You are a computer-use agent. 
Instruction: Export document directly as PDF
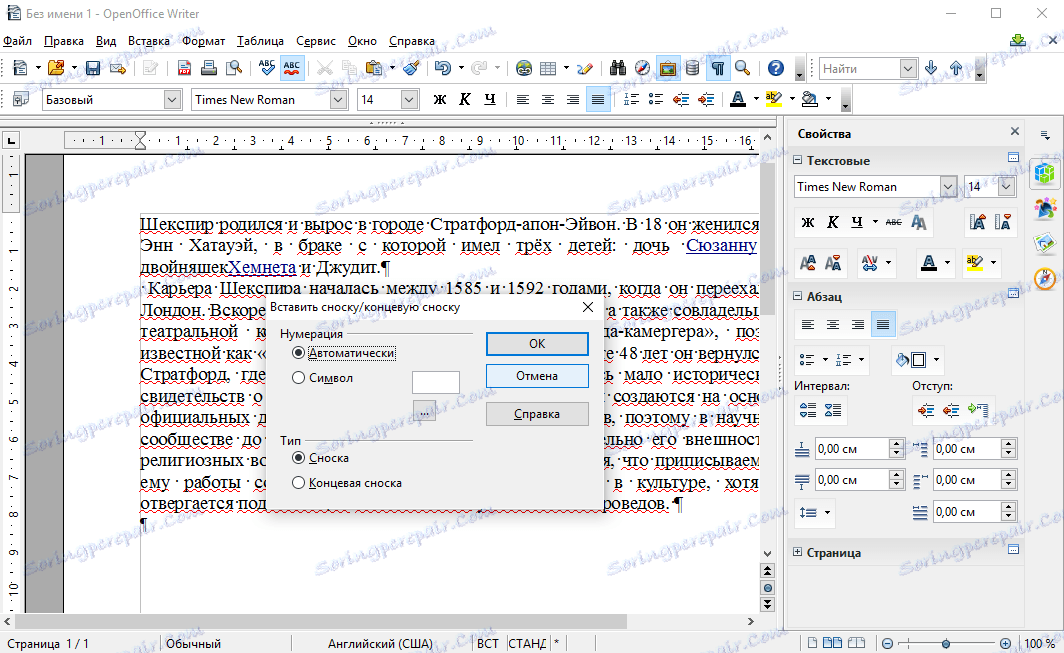click(184, 68)
